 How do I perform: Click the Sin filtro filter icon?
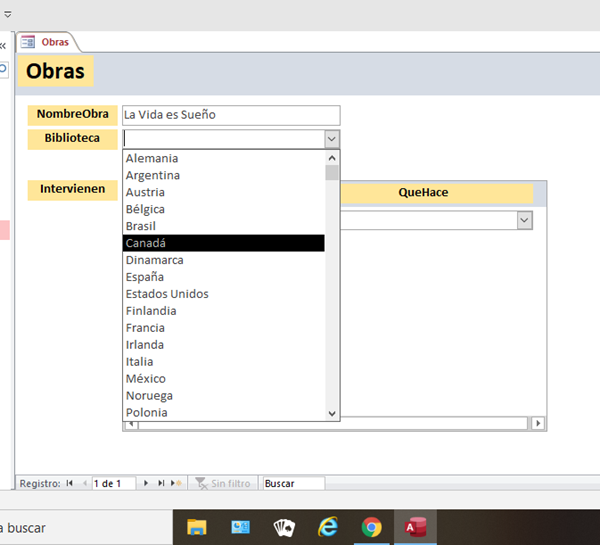click(x=201, y=483)
